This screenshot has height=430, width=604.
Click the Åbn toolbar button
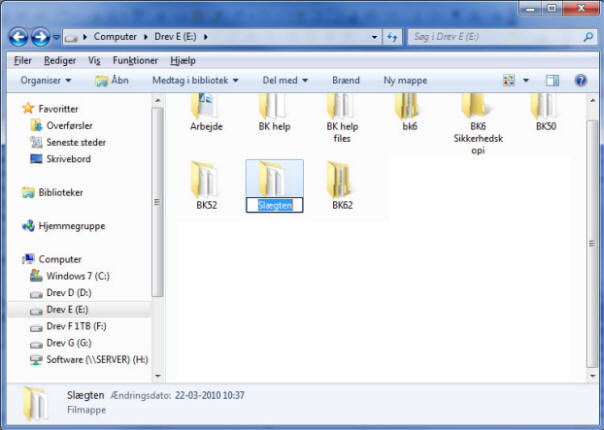pos(112,80)
